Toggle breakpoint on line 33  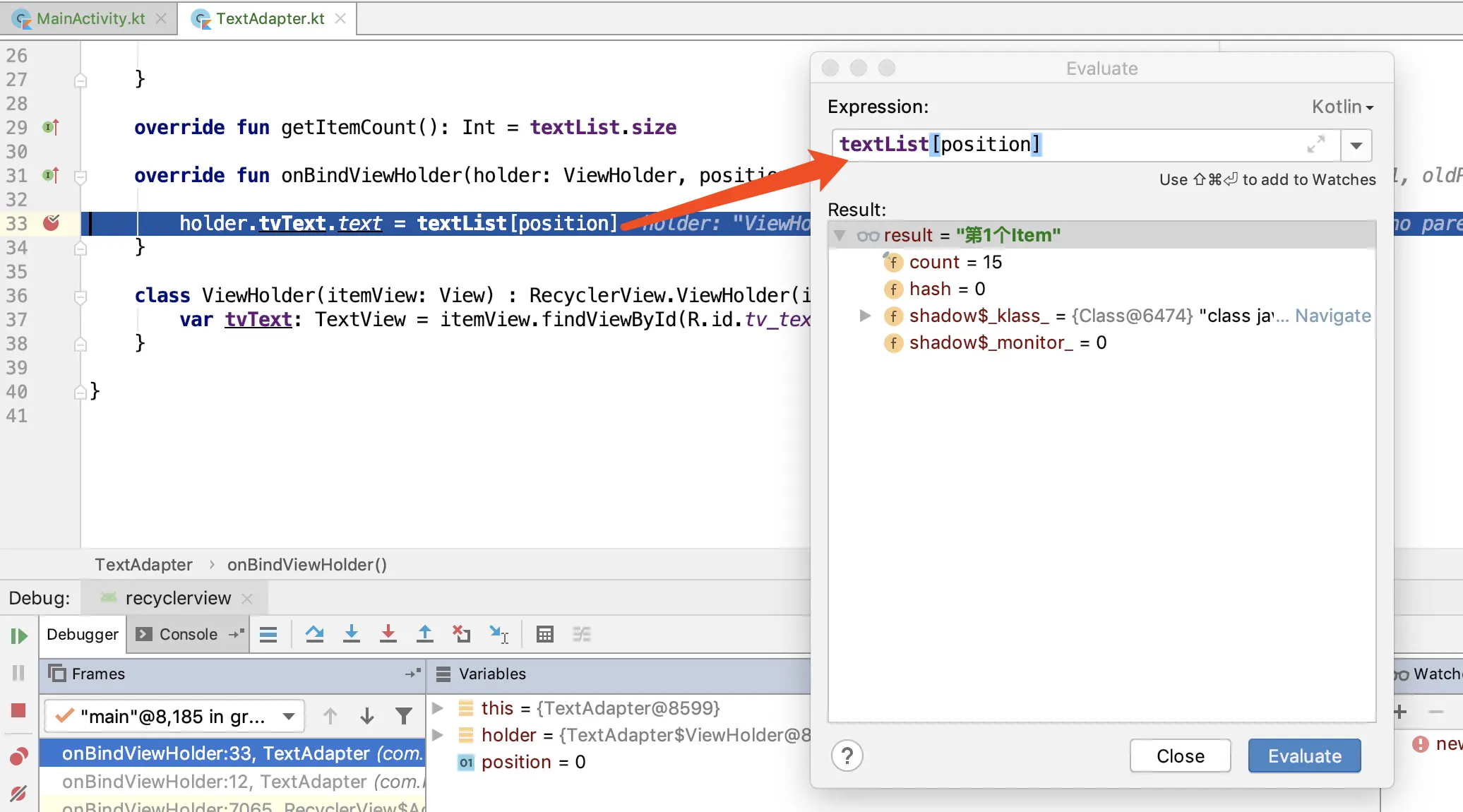click(52, 223)
